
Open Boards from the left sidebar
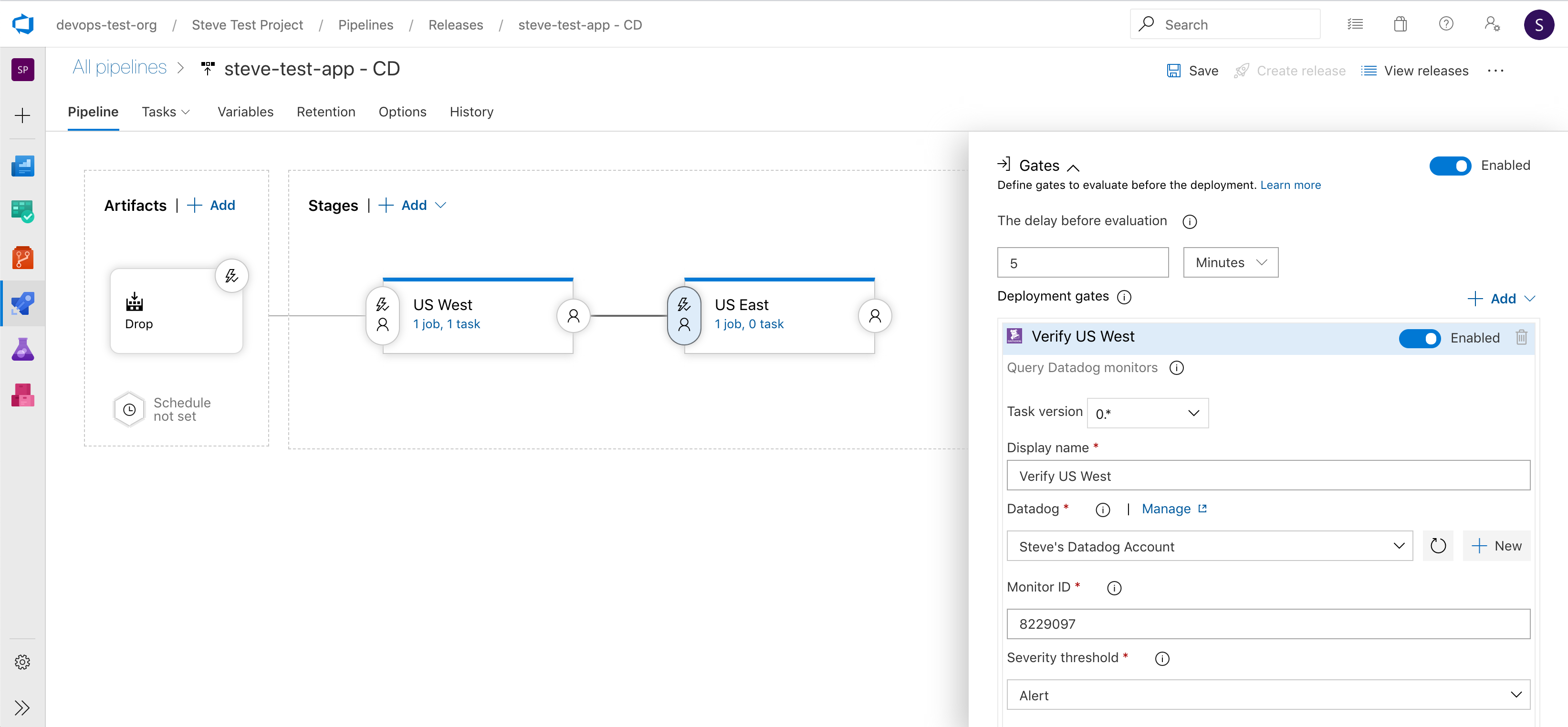point(22,211)
